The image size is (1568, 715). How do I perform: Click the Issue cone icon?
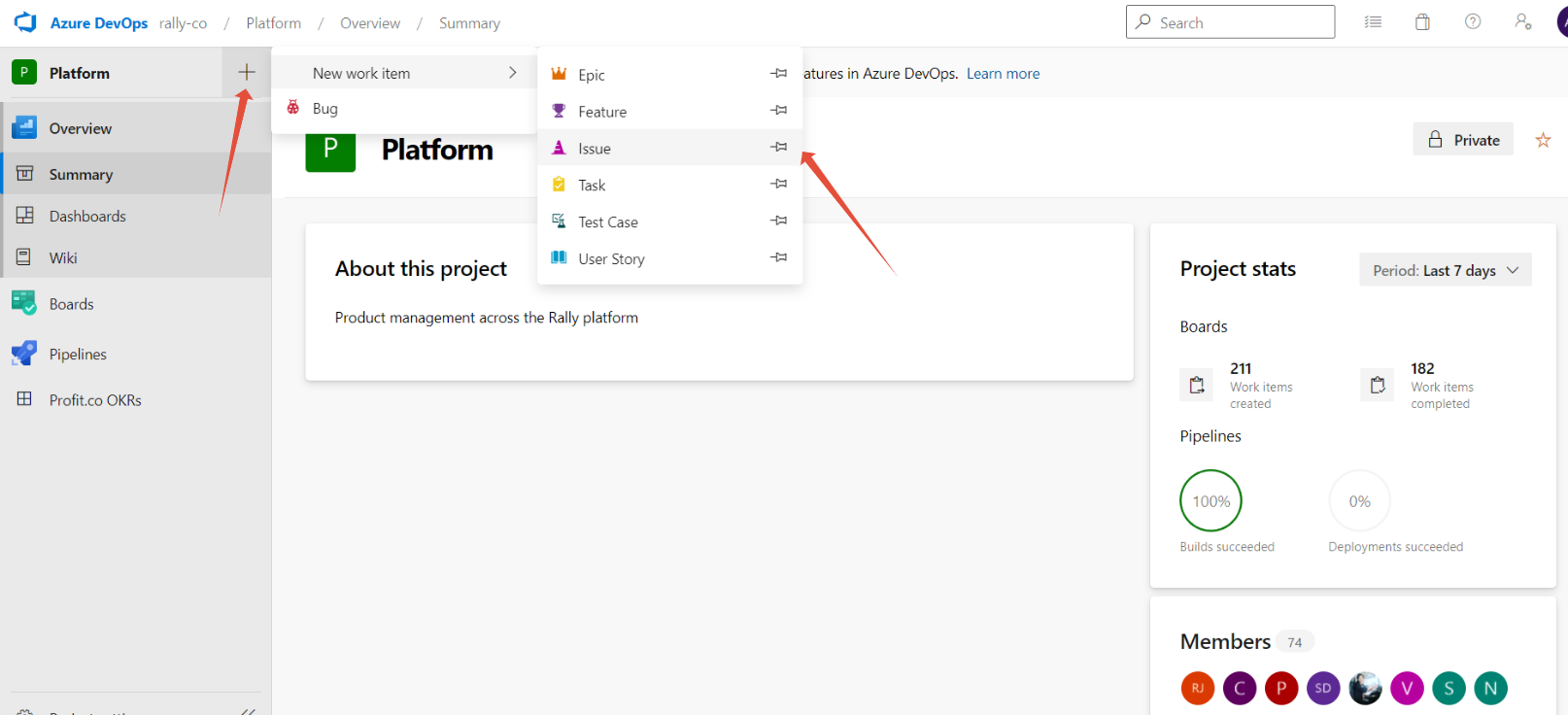pyautogui.click(x=559, y=148)
